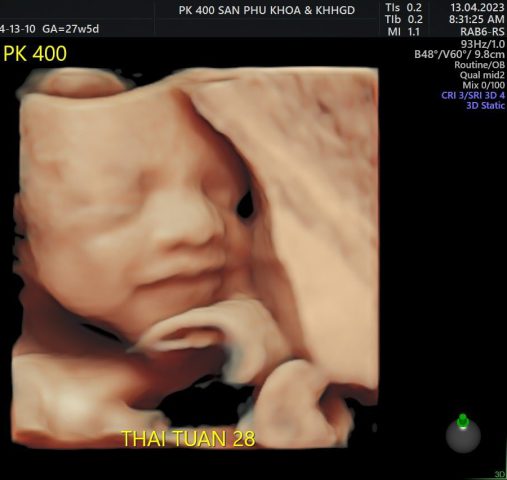This screenshot has width=507, height=480.
Task: Click the TIb 0.2 thermal index
Action: tap(404, 19)
